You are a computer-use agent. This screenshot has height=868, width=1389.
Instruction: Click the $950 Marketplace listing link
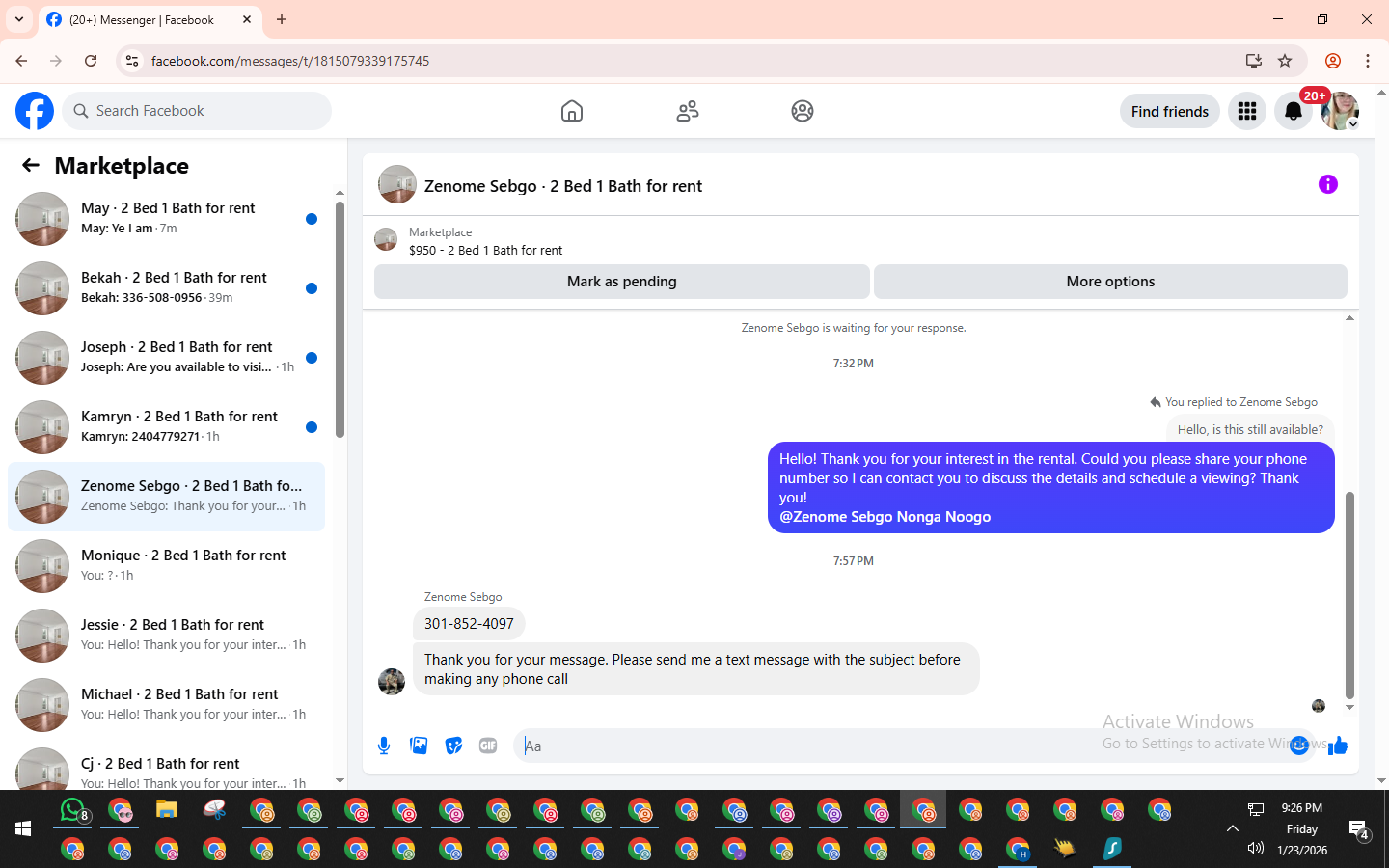coord(485,250)
